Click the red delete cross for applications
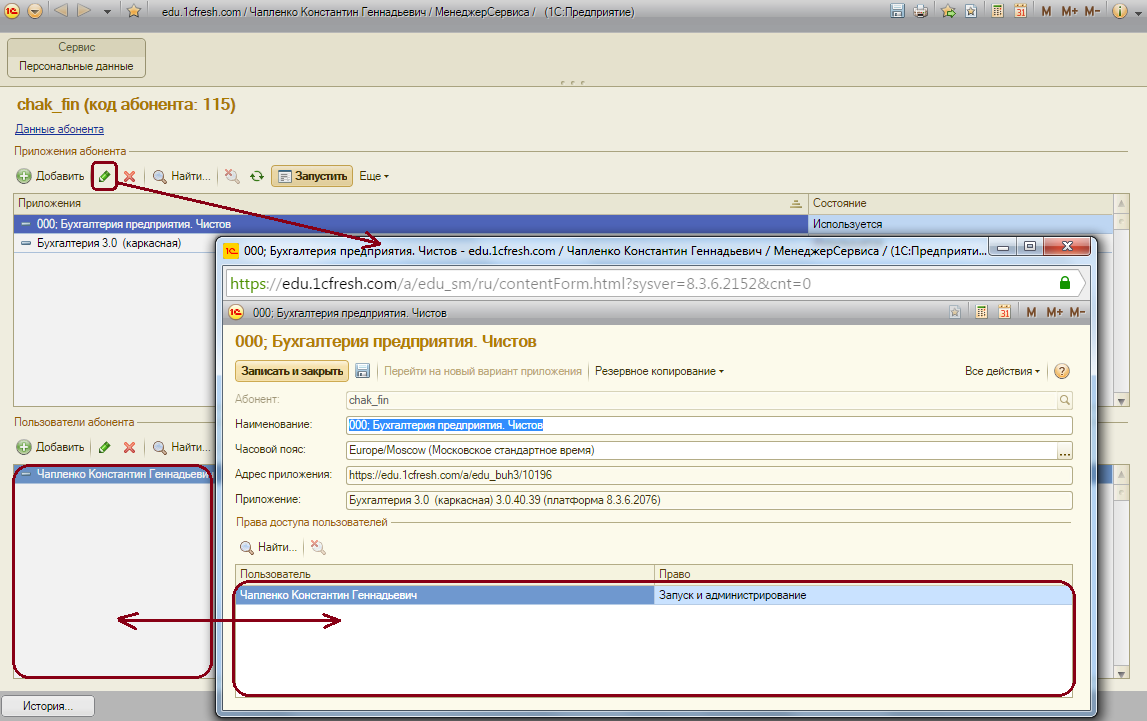 129,176
